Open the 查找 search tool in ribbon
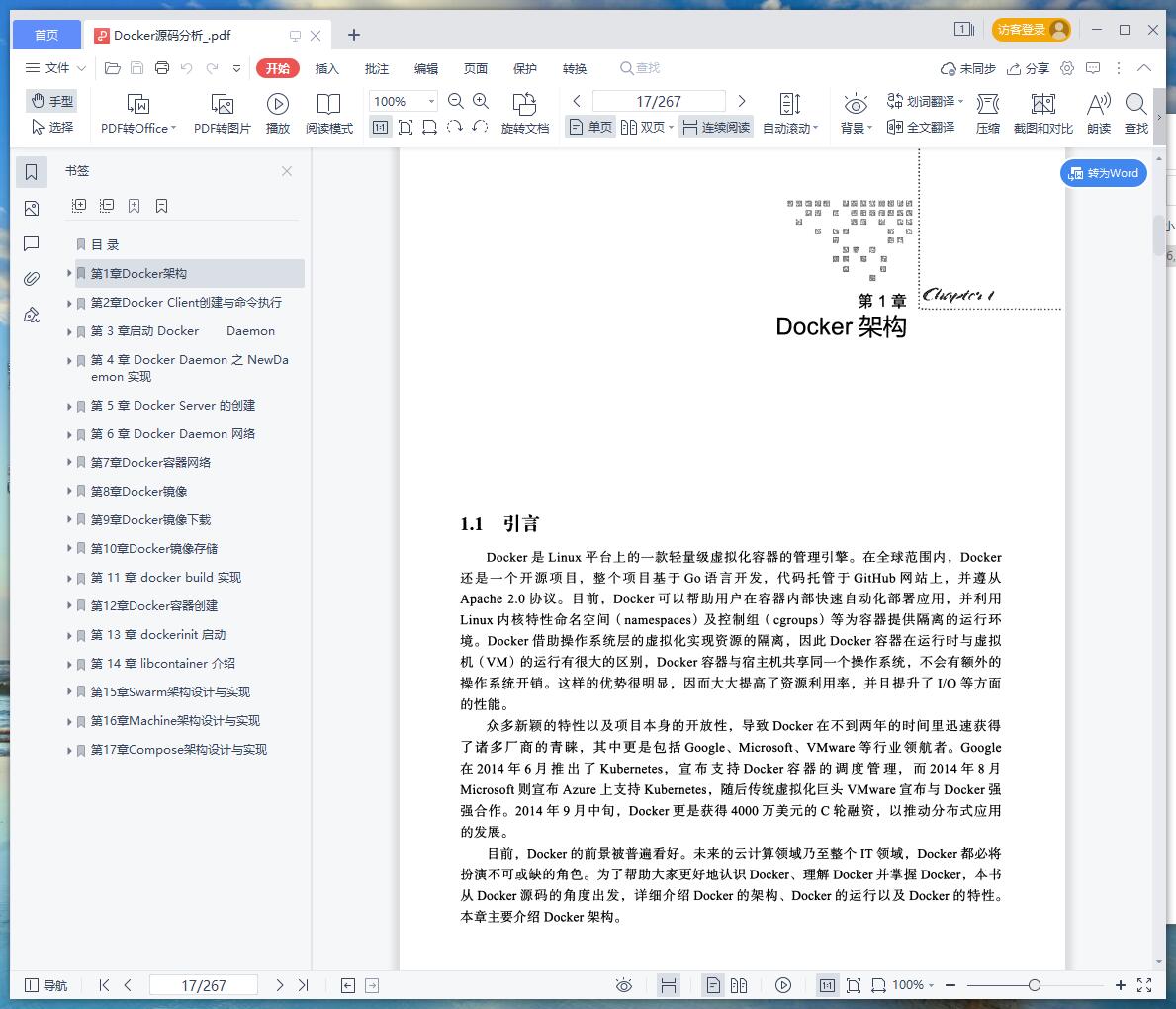This screenshot has height=1009, width=1176. [1136, 114]
